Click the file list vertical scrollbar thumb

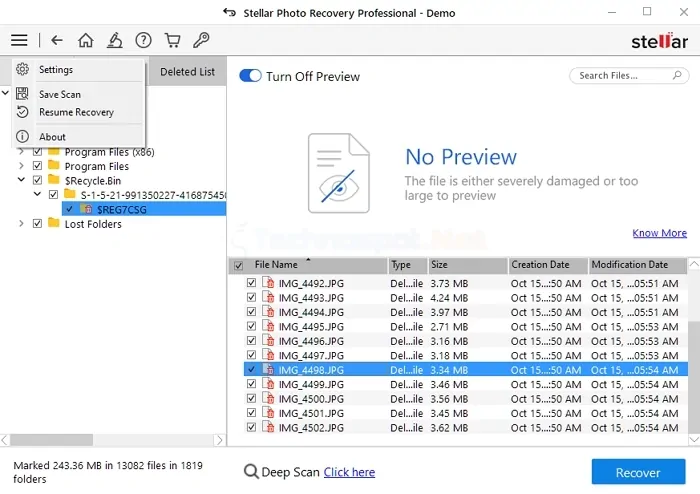point(694,376)
